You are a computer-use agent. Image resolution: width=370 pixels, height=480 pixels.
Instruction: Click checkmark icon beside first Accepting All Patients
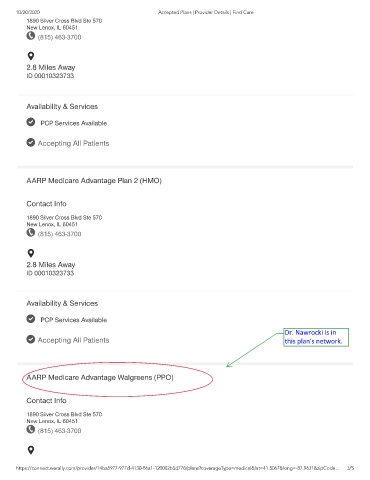[31, 142]
